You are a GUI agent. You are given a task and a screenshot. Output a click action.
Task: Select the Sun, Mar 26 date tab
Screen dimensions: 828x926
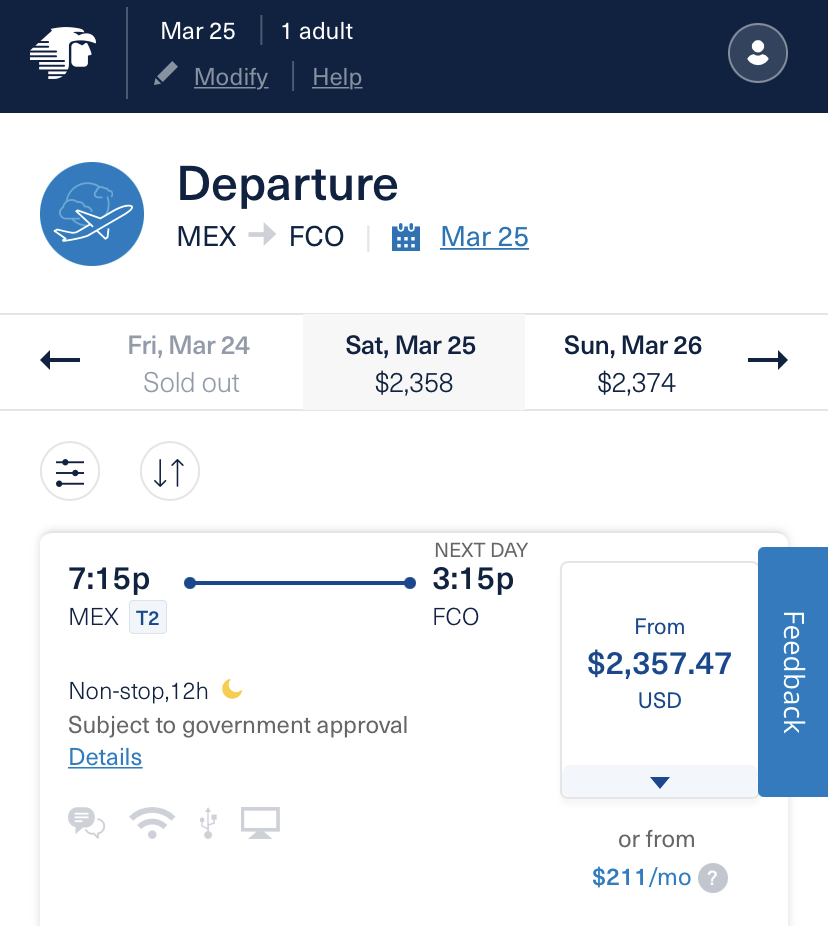[633, 363]
